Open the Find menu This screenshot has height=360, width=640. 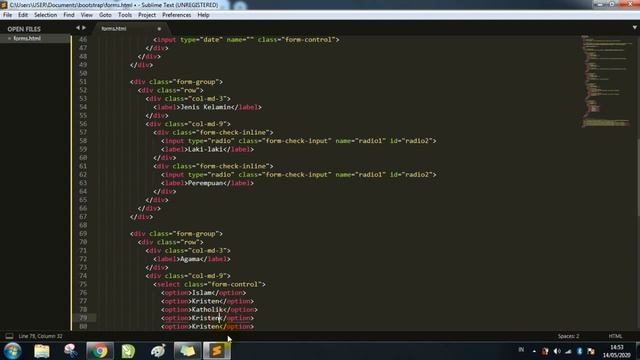tap(69, 15)
